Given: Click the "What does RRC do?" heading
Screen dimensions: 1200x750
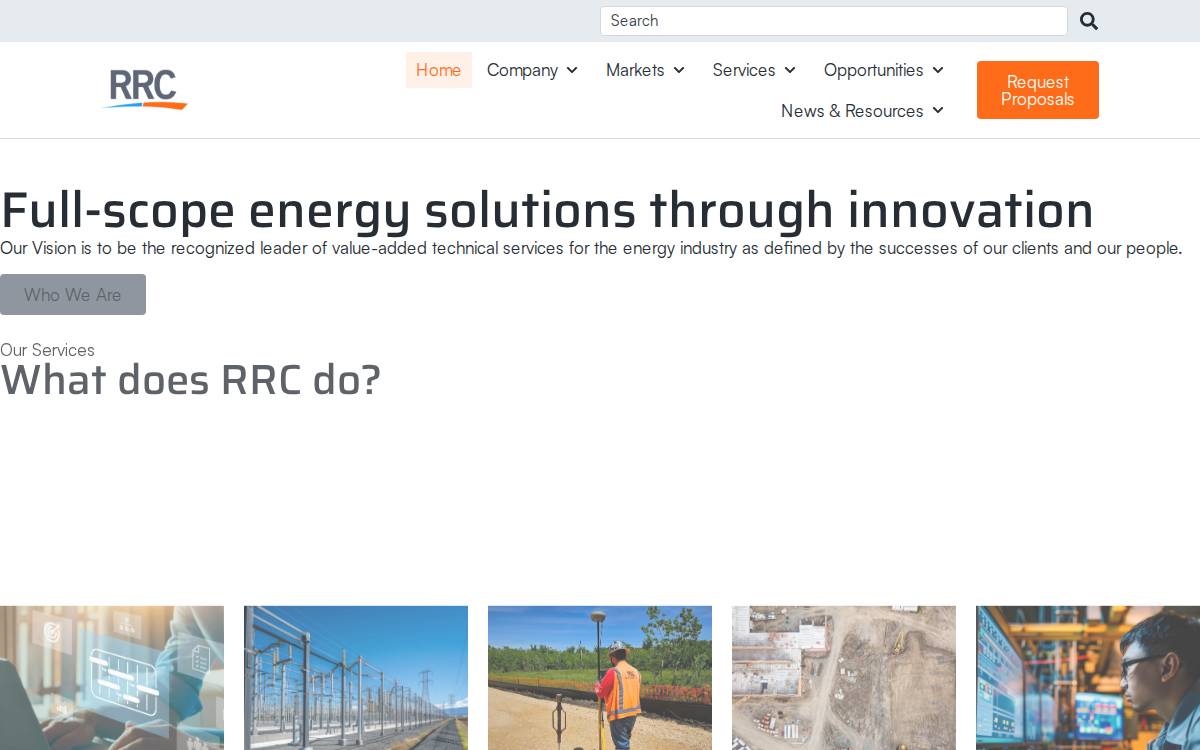Looking at the screenshot, I should point(191,380).
